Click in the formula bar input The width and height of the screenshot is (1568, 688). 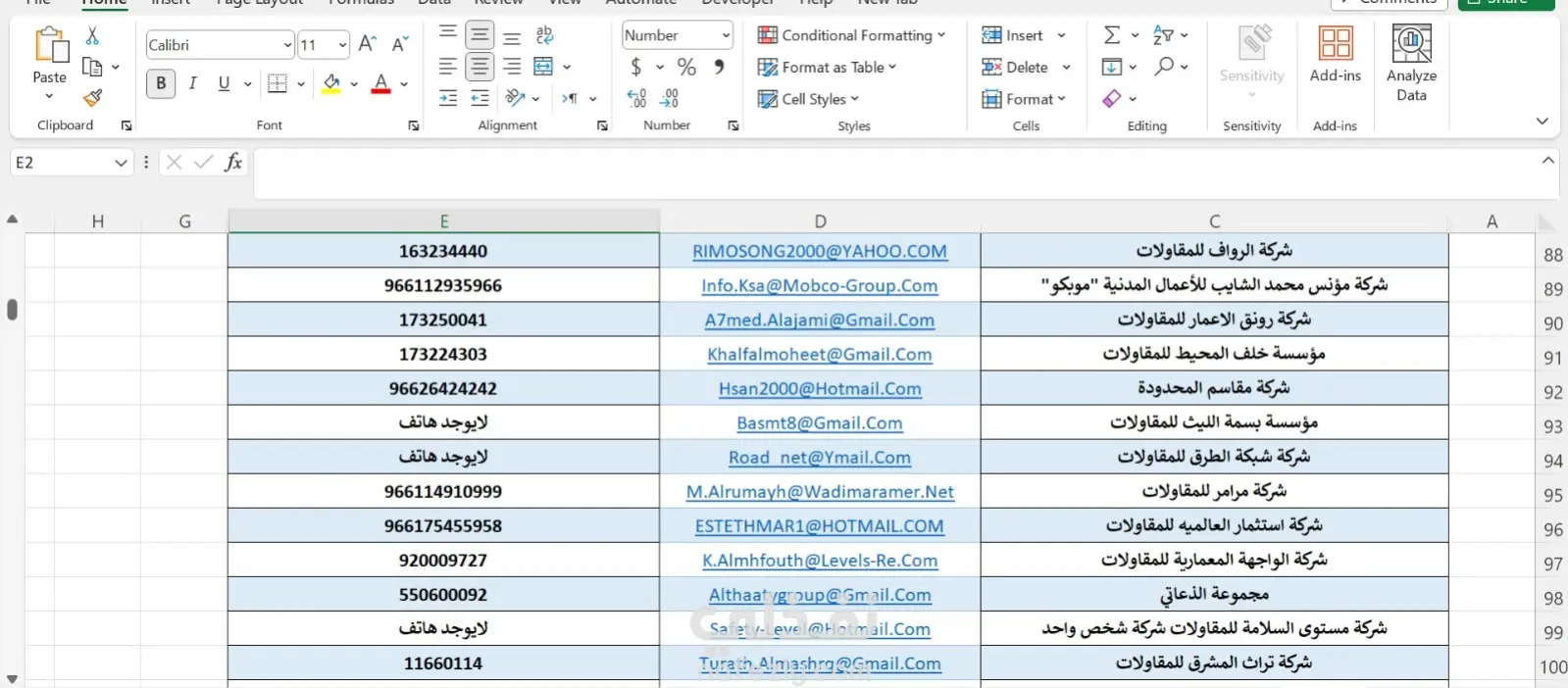(895, 173)
